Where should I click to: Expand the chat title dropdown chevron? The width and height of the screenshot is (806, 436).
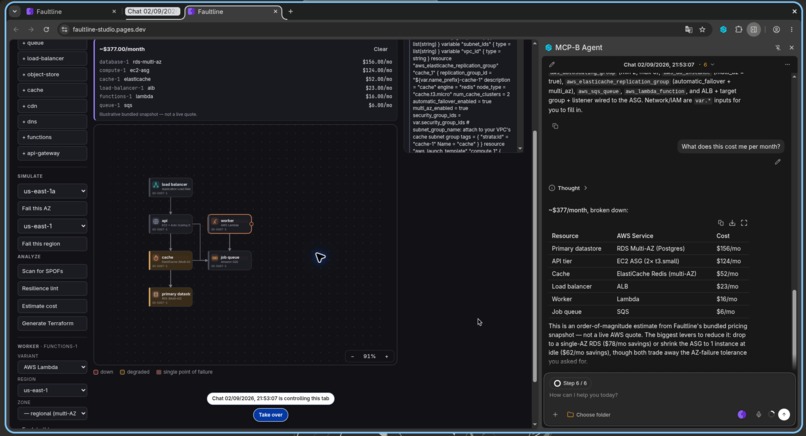(x=712, y=65)
